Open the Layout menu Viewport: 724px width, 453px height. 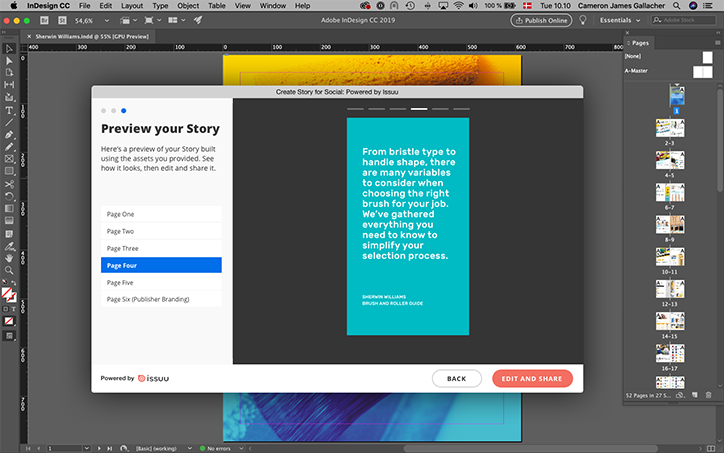(132, 6)
